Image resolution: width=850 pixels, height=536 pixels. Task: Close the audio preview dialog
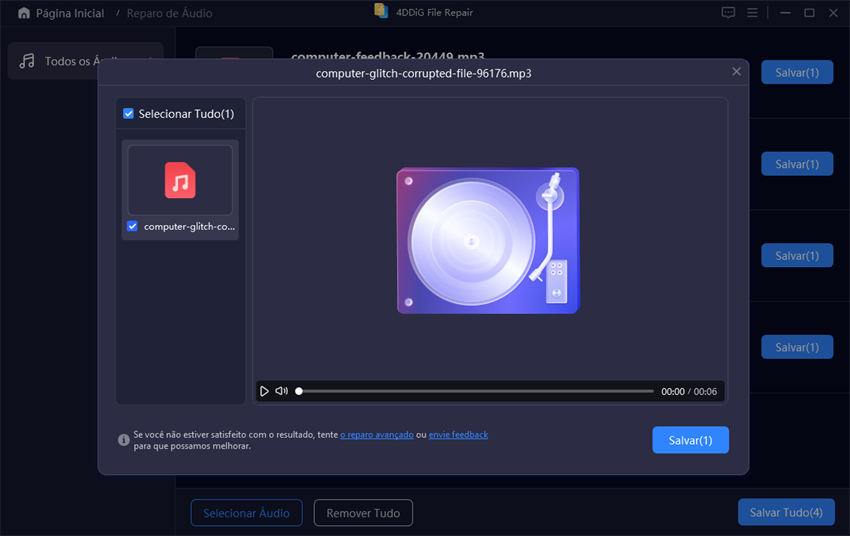pyautogui.click(x=737, y=72)
